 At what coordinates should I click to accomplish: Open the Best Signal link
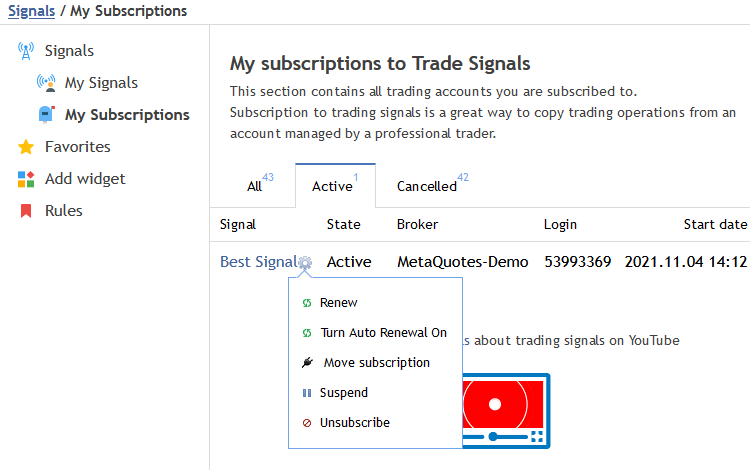point(258,262)
